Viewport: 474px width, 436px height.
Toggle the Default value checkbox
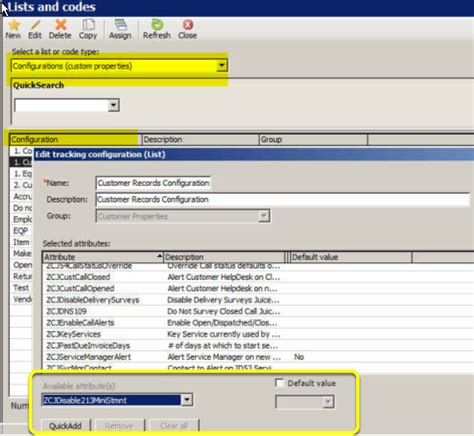coord(279,383)
